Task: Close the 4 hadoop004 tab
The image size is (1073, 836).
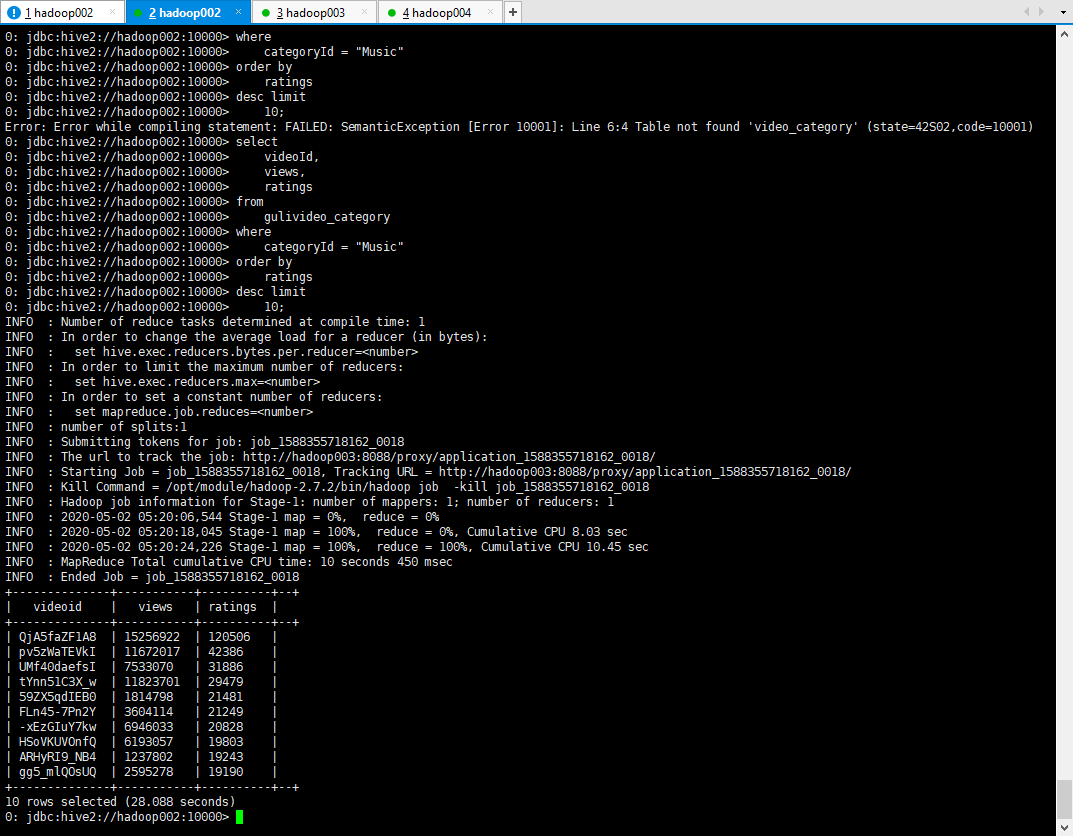Action: [x=490, y=12]
